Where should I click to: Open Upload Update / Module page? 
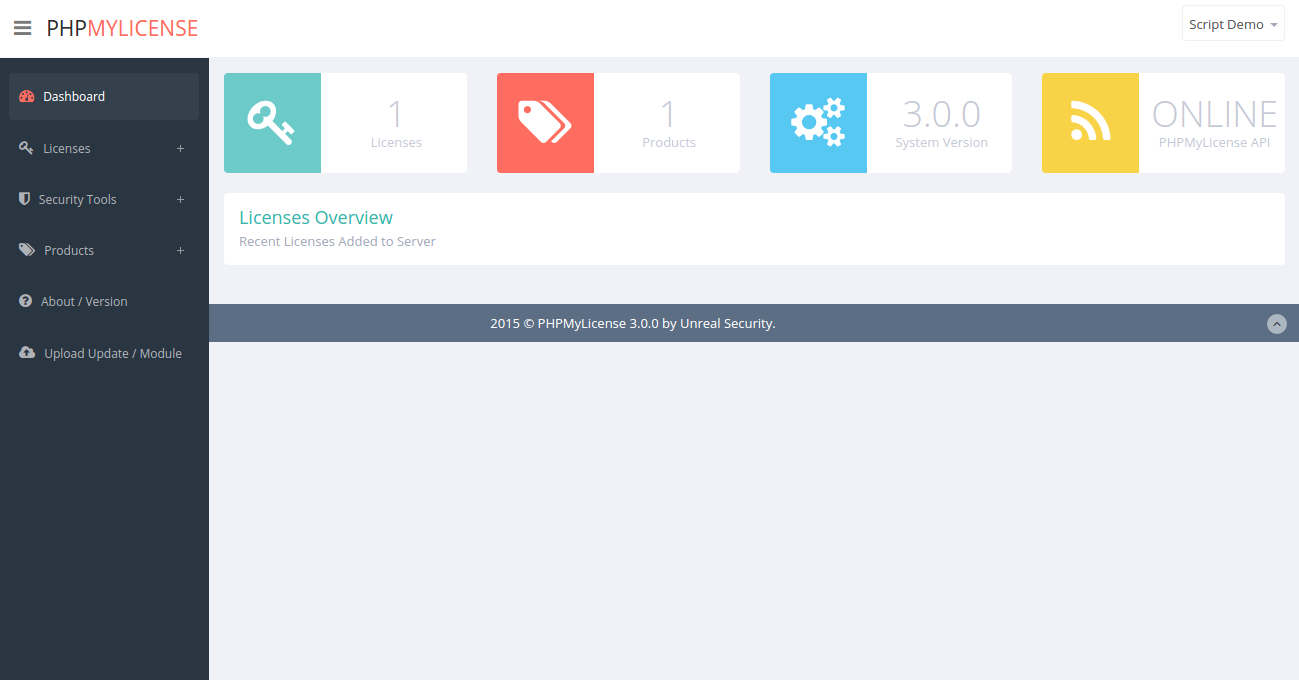tap(113, 354)
